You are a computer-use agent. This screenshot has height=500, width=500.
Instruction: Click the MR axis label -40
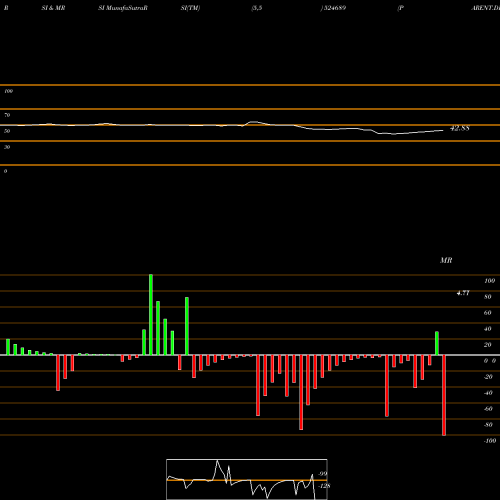pos(488,393)
